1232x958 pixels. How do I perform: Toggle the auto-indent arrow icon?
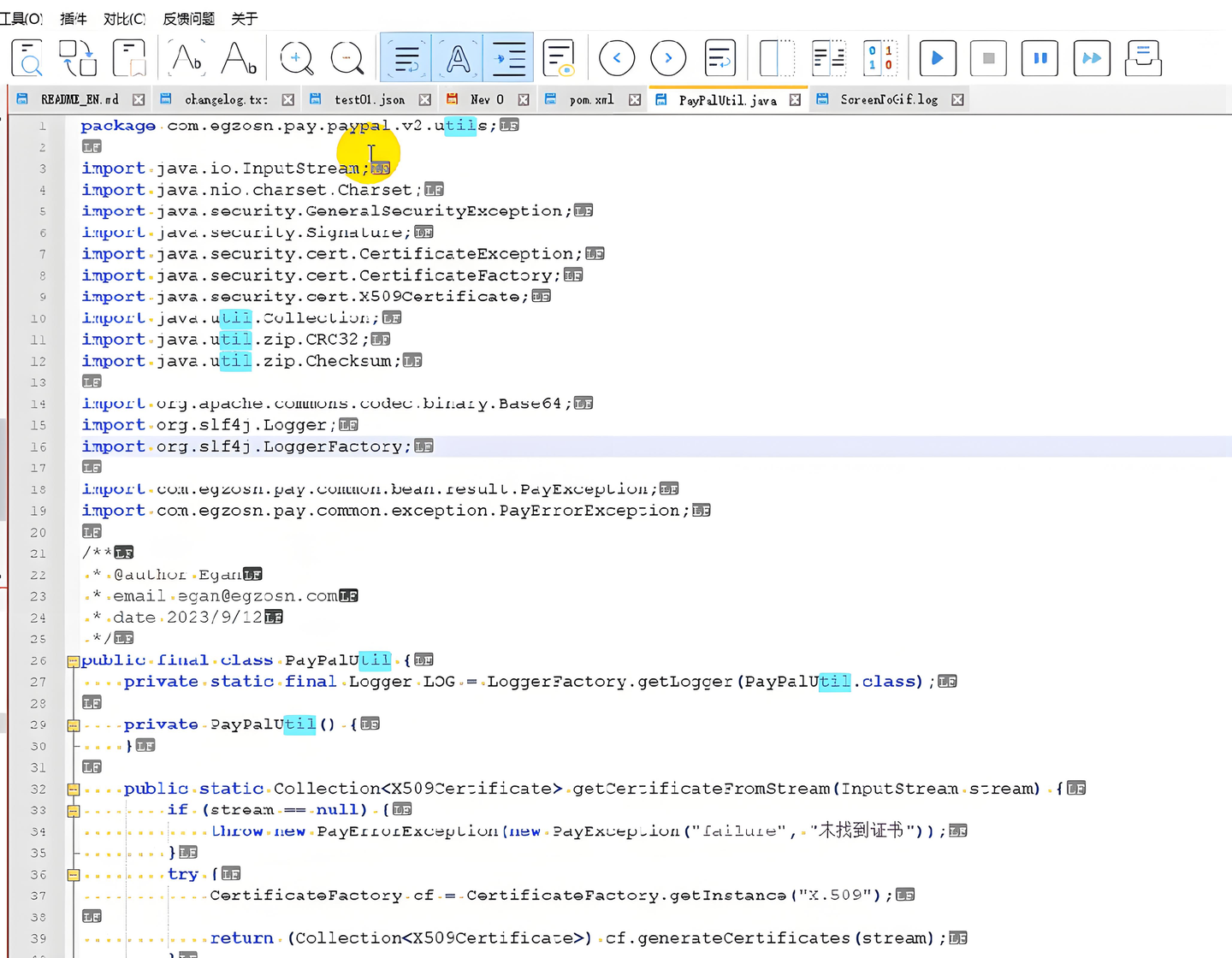pyautogui.click(x=509, y=58)
